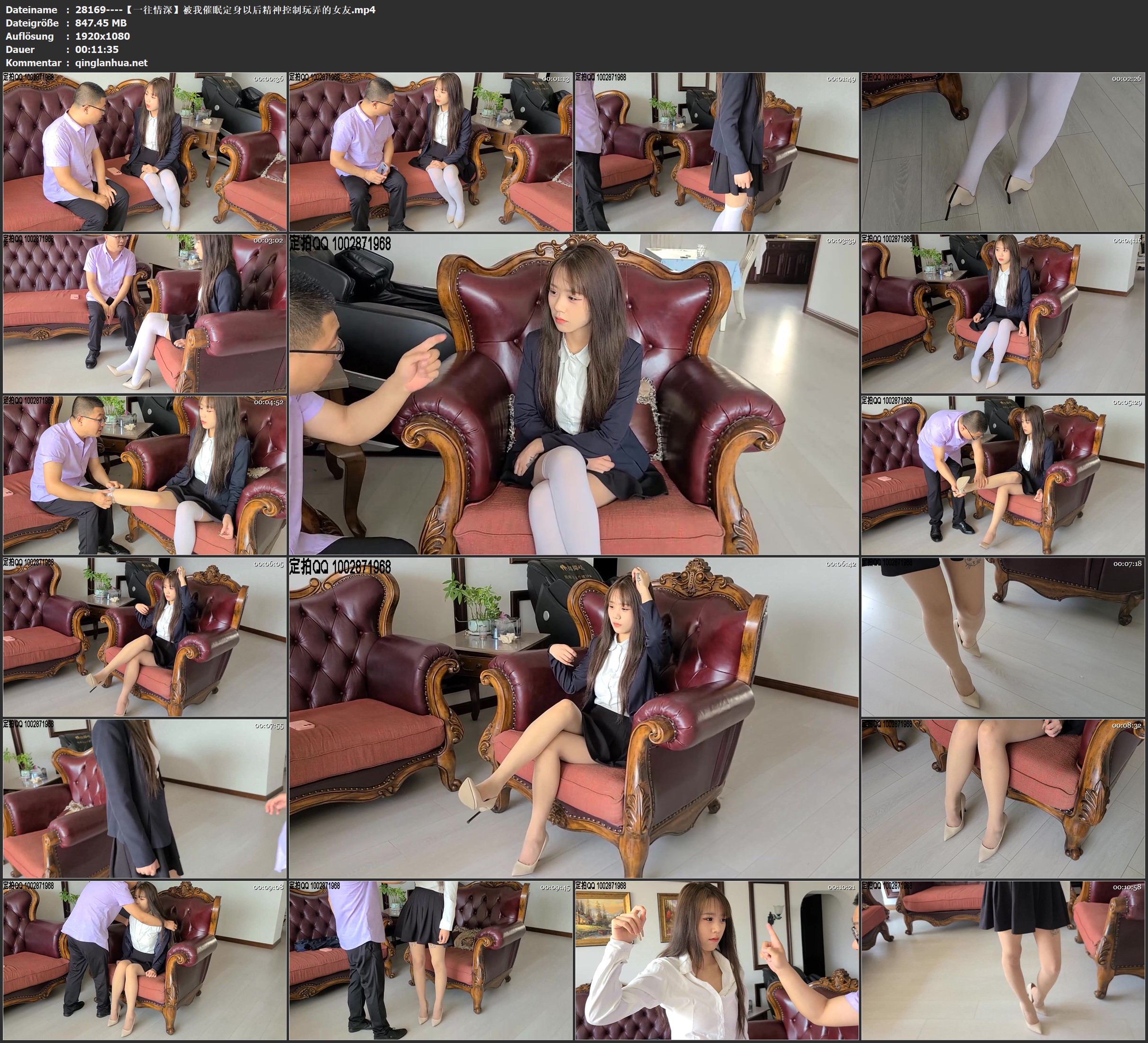Click the frame timestamped 00:02:26

(x=1003, y=151)
